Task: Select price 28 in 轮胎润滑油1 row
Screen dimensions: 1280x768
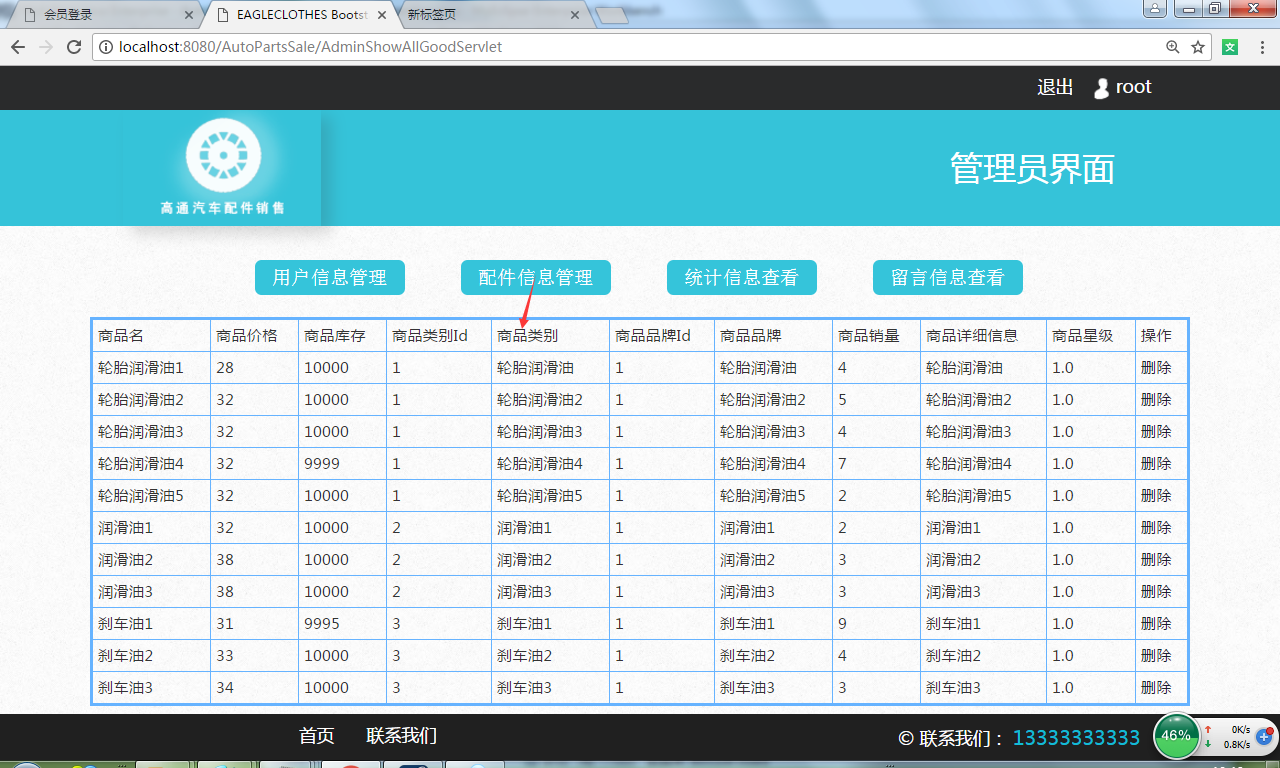Action: [254, 368]
